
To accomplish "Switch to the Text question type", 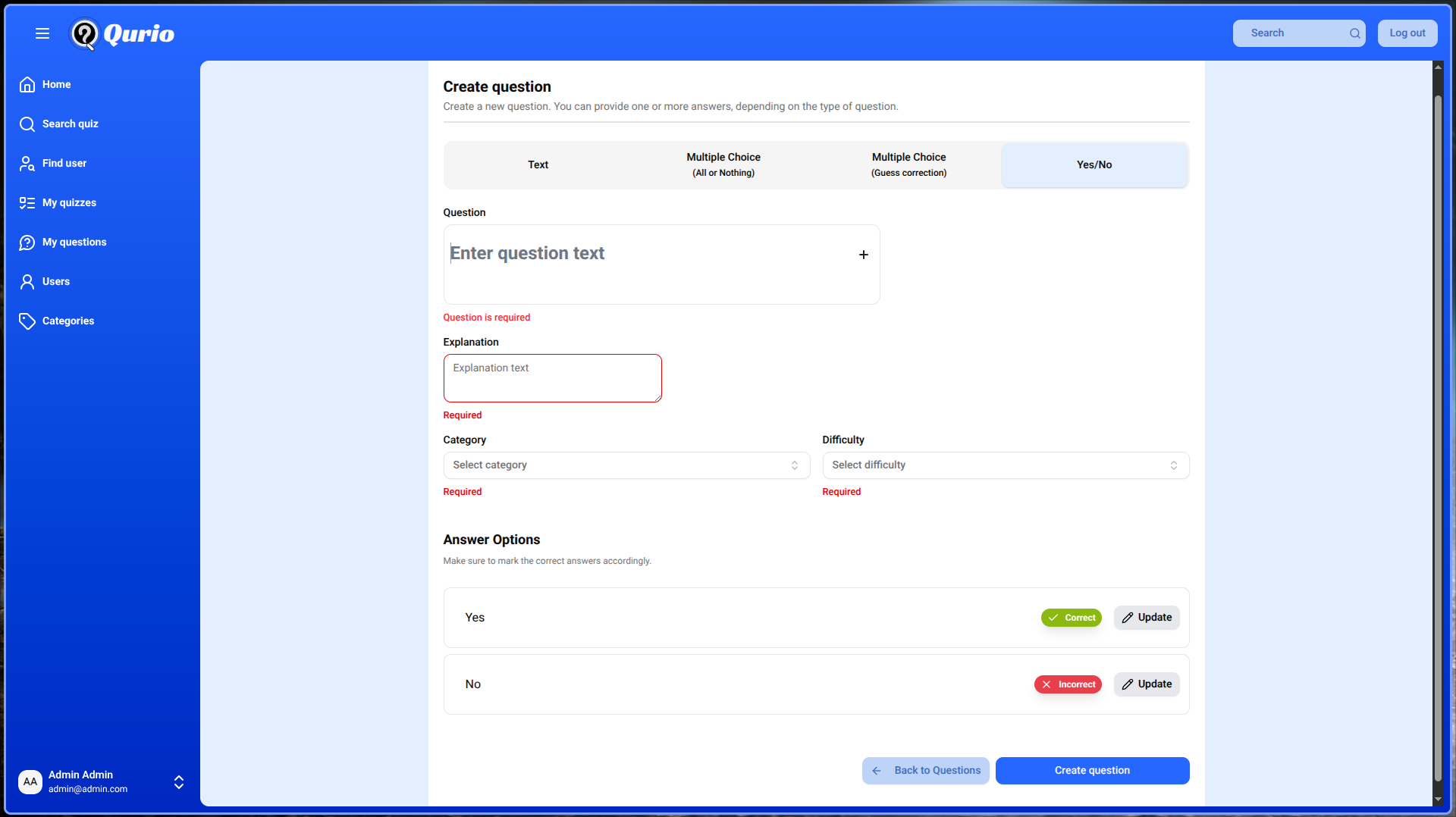I will (538, 164).
